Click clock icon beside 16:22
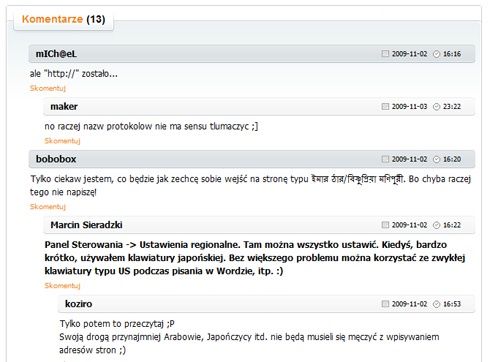The width and height of the screenshot is (490, 362). click(x=436, y=225)
